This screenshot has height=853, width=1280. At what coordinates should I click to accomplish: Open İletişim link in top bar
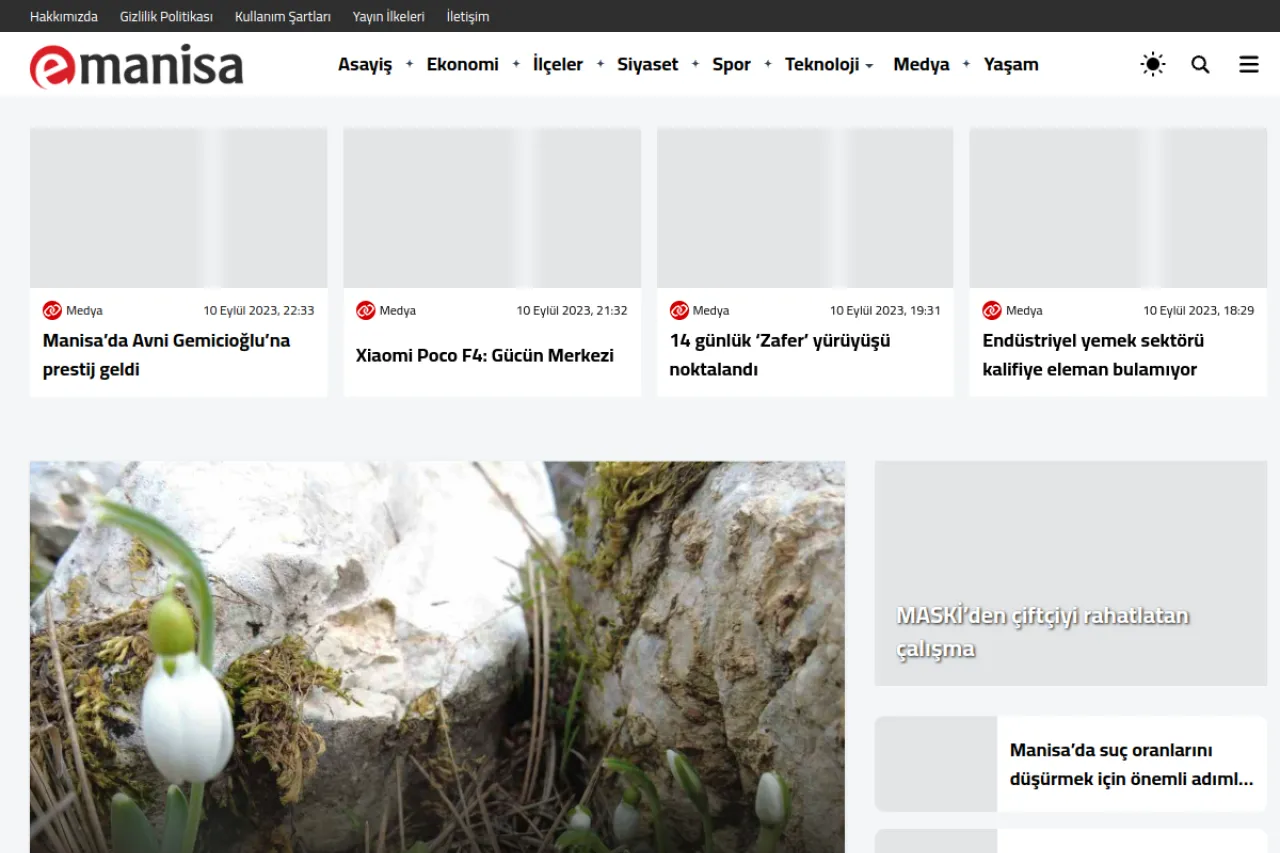468,16
